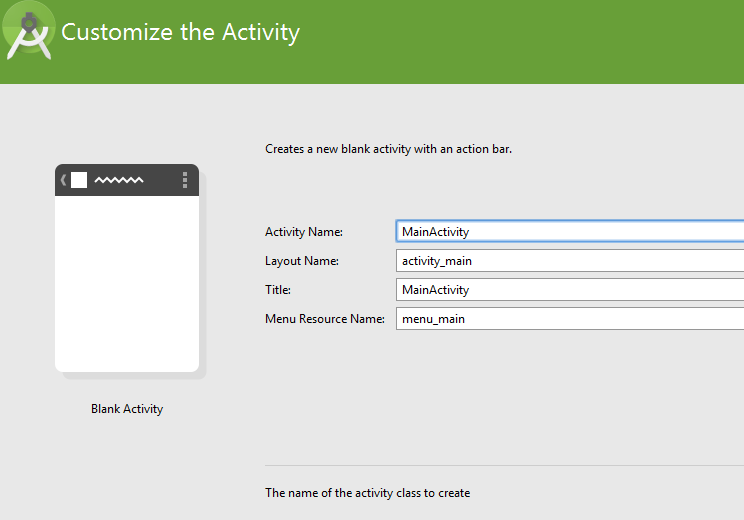Click the three-dot overflow icon in the preview
Viewport: 744px width, 520px height.
pos(185,180)
